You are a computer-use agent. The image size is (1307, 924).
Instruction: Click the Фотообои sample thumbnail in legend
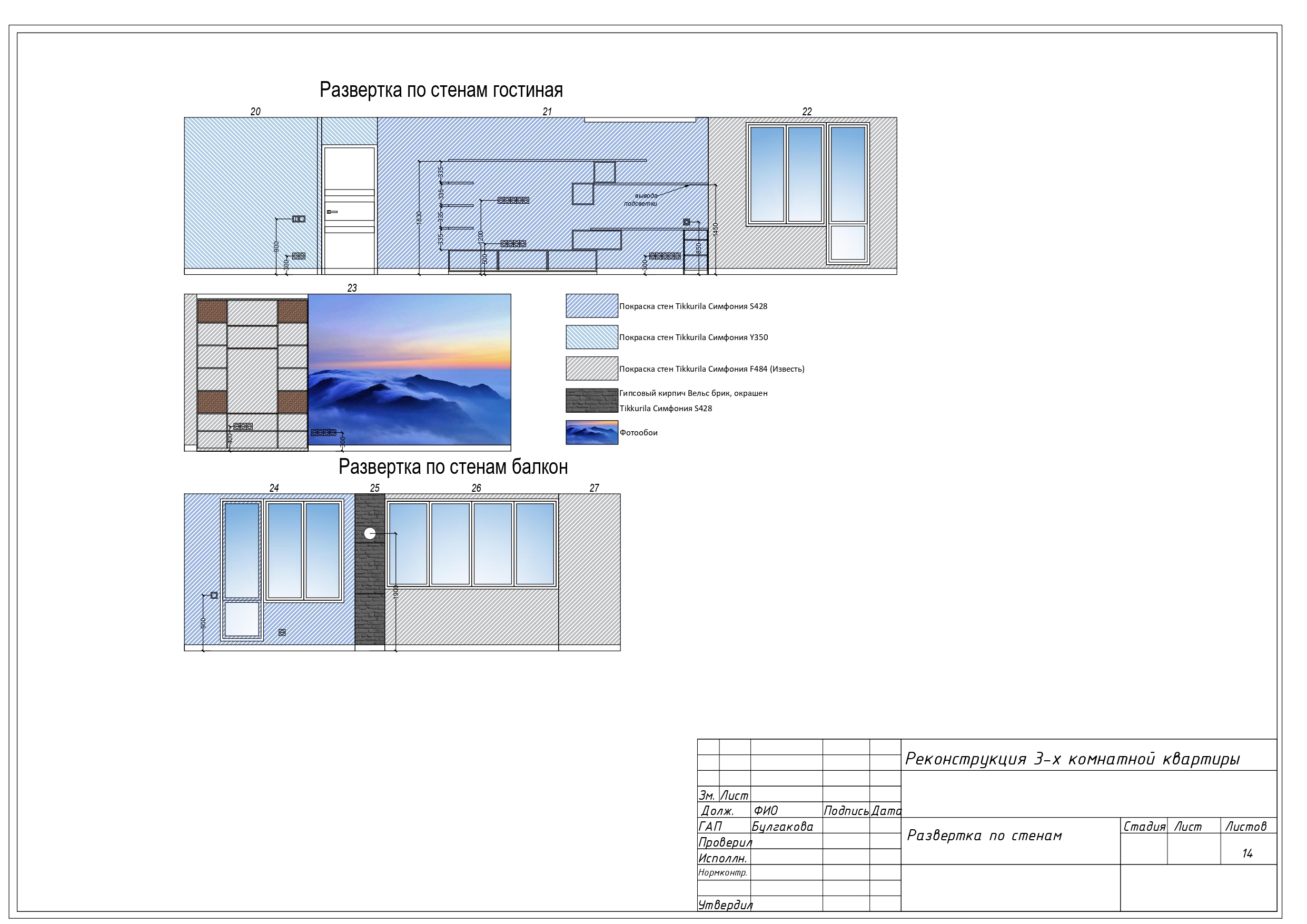pyautogui.click(x=592, y=433)
